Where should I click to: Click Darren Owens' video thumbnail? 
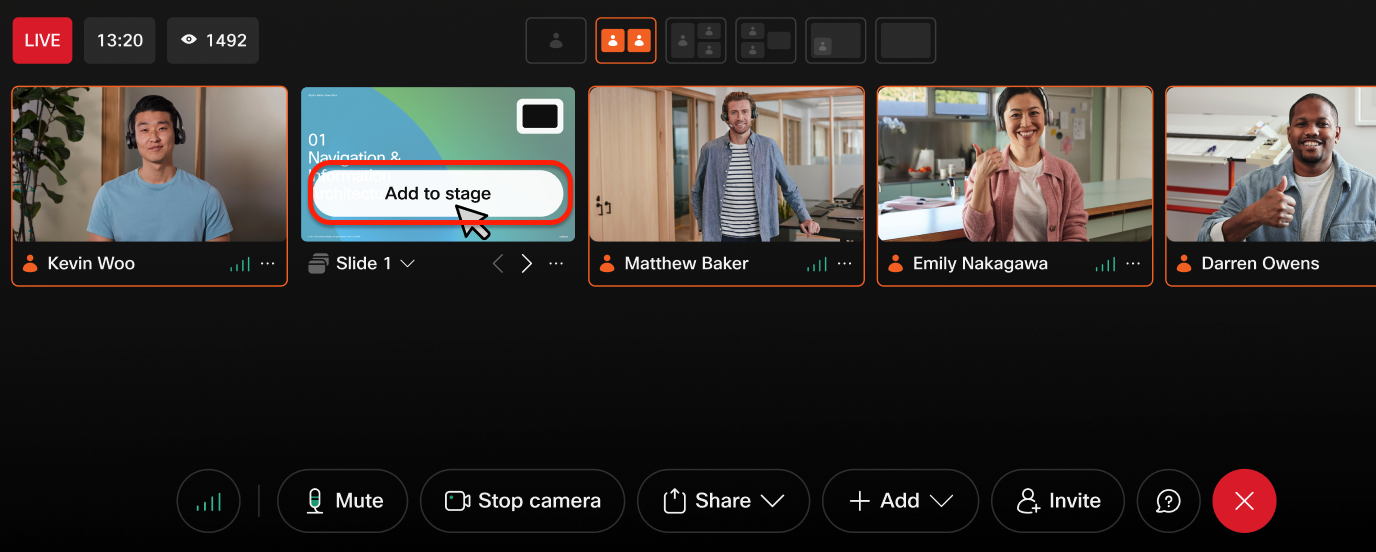click(x=1271, y=164)
